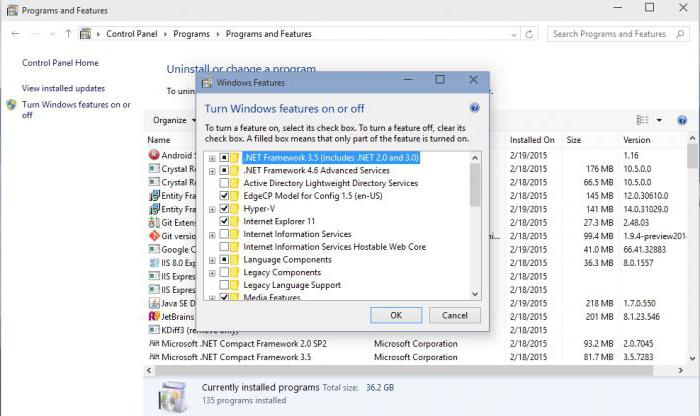The height and width of the screenshot is (416, 700).
Task: Open address bar history dropdown
Action: [514, 34]
